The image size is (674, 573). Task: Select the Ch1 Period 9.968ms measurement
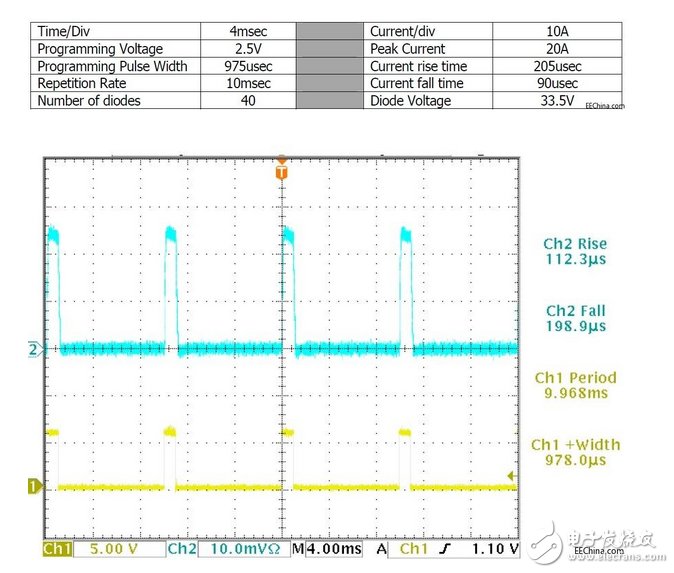pos(575,386)
